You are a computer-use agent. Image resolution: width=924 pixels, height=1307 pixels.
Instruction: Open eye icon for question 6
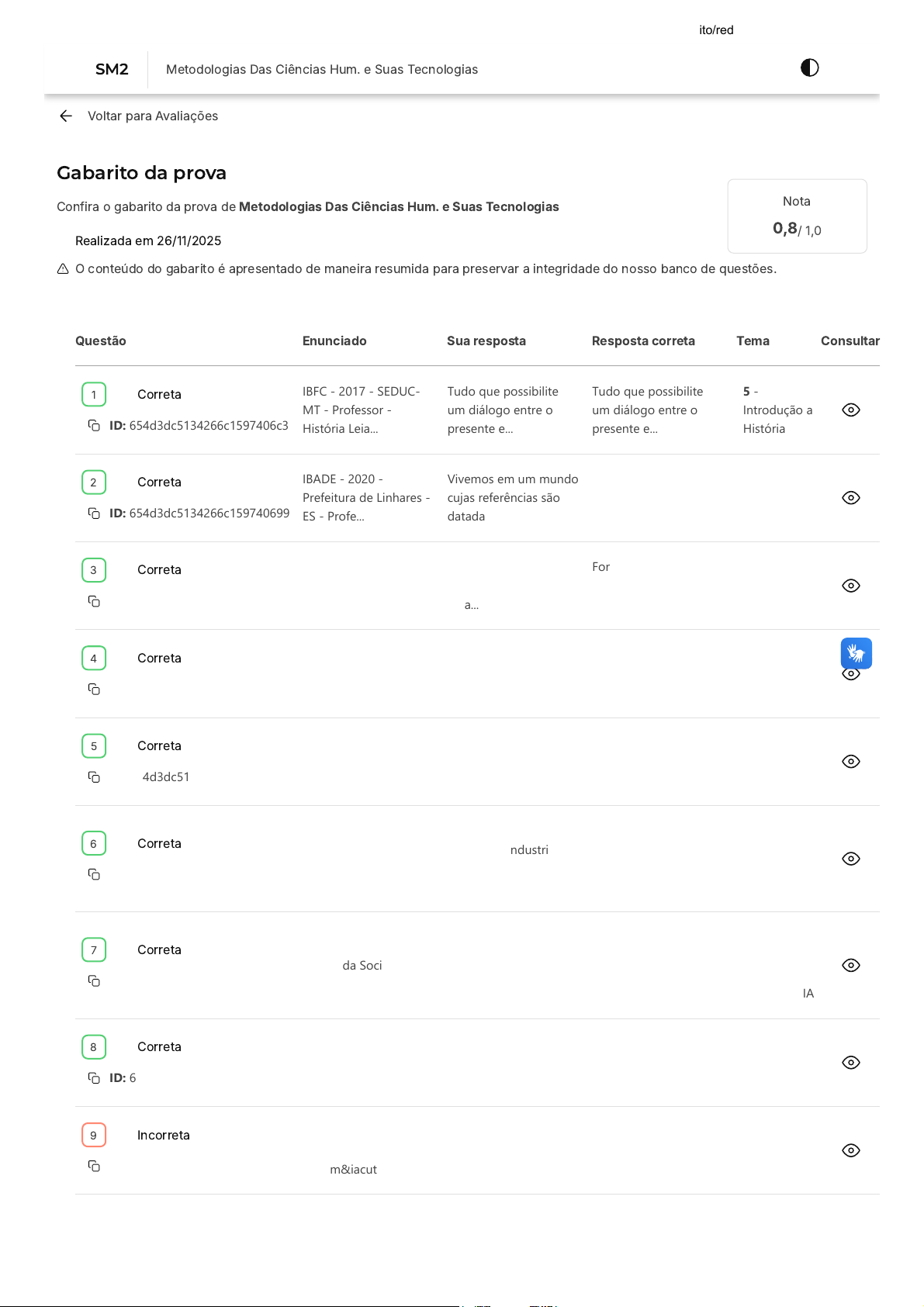point(850,859)
